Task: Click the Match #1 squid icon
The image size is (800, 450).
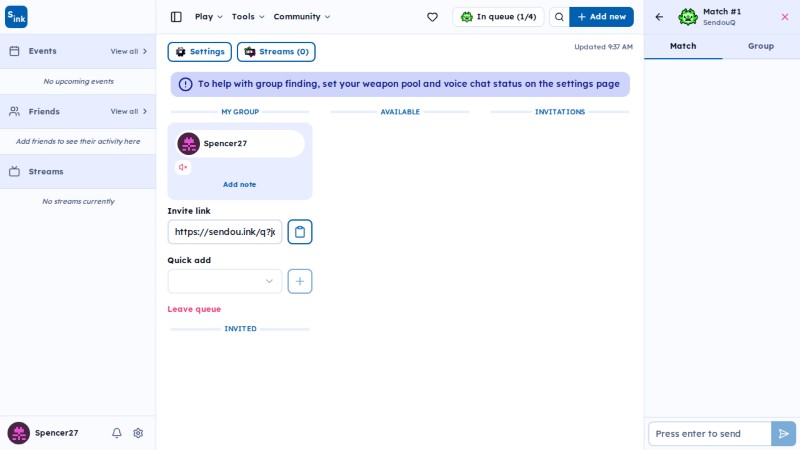Action: [x=688, y=17]
